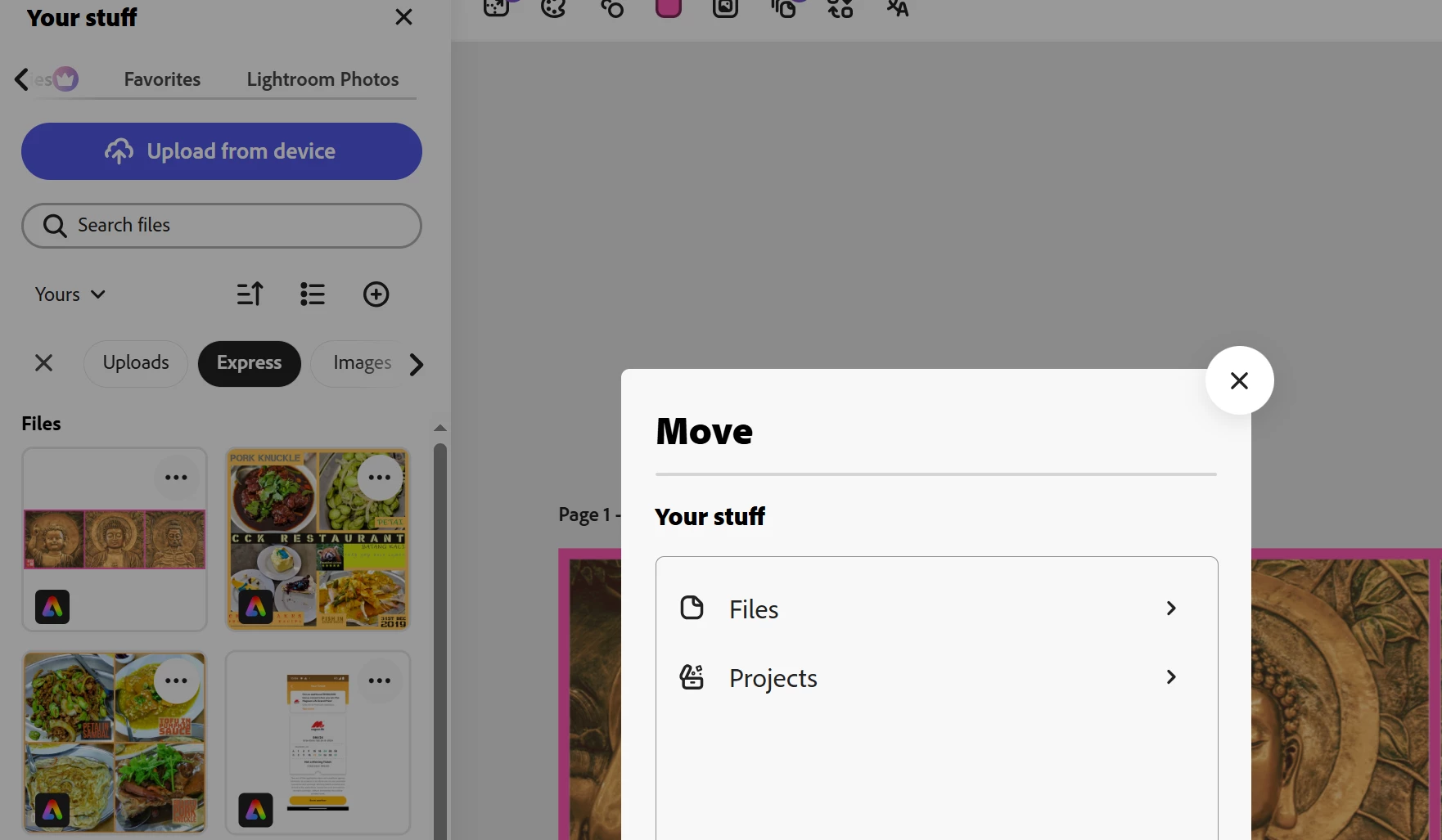
Task: Click the Files document icon in Move dialog
Action: coord(692,608)
